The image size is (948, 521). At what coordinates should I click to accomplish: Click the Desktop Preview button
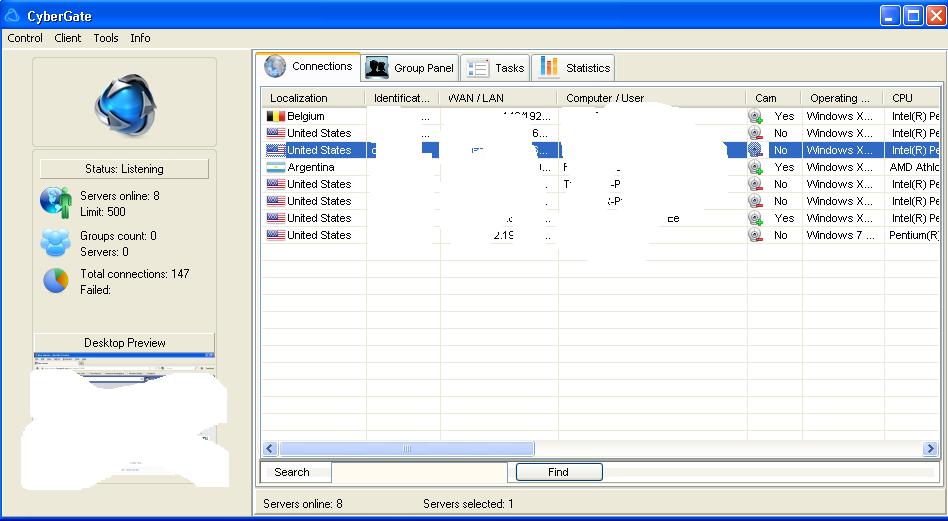(x=124, y=343)
